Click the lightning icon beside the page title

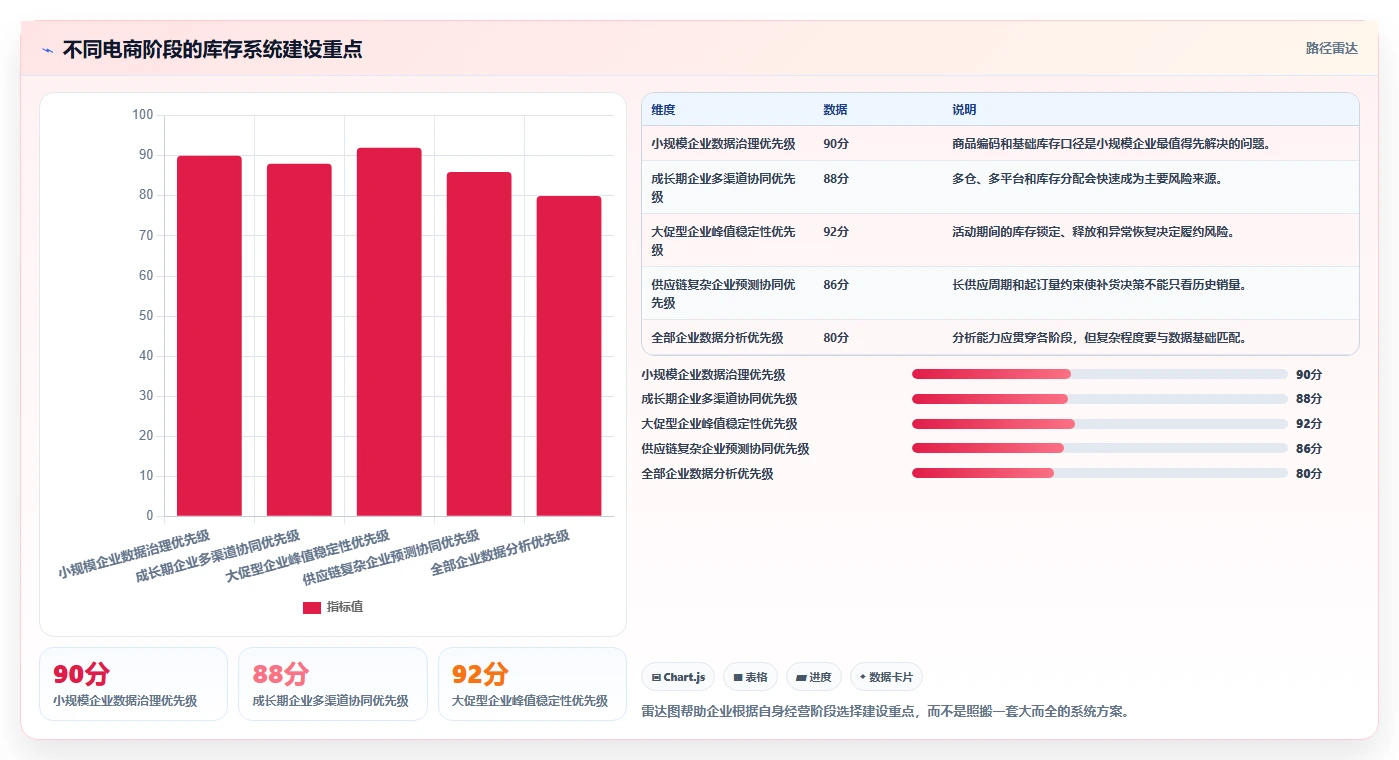click(x=47, y=50)
